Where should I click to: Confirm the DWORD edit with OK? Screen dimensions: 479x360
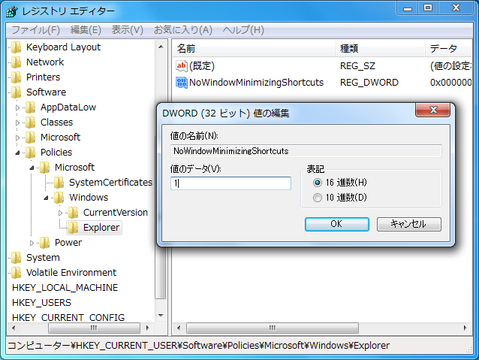click(x=337, y=224)
